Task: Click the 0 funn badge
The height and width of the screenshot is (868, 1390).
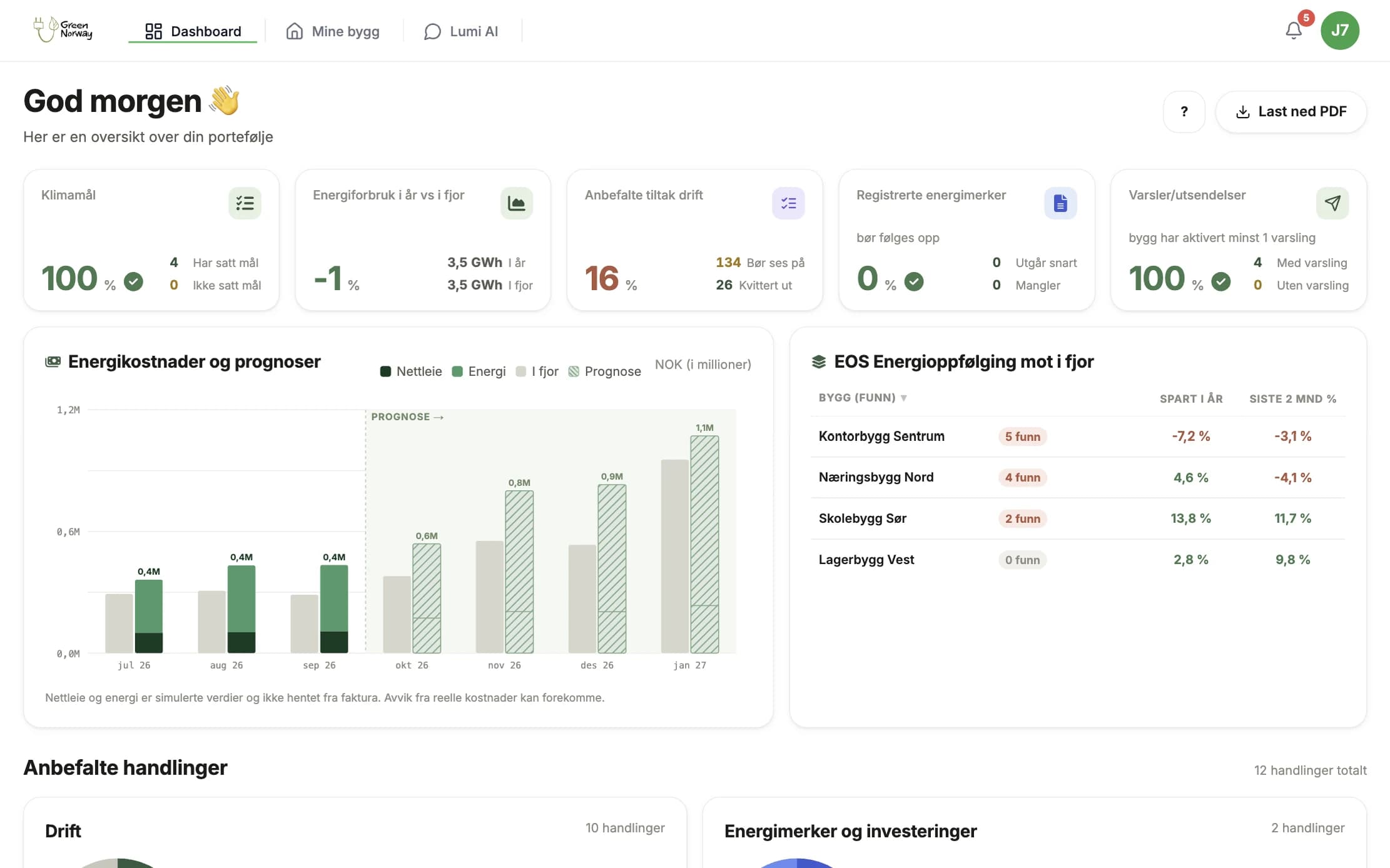Action: pyautogui.click(x=1022, y=560)
